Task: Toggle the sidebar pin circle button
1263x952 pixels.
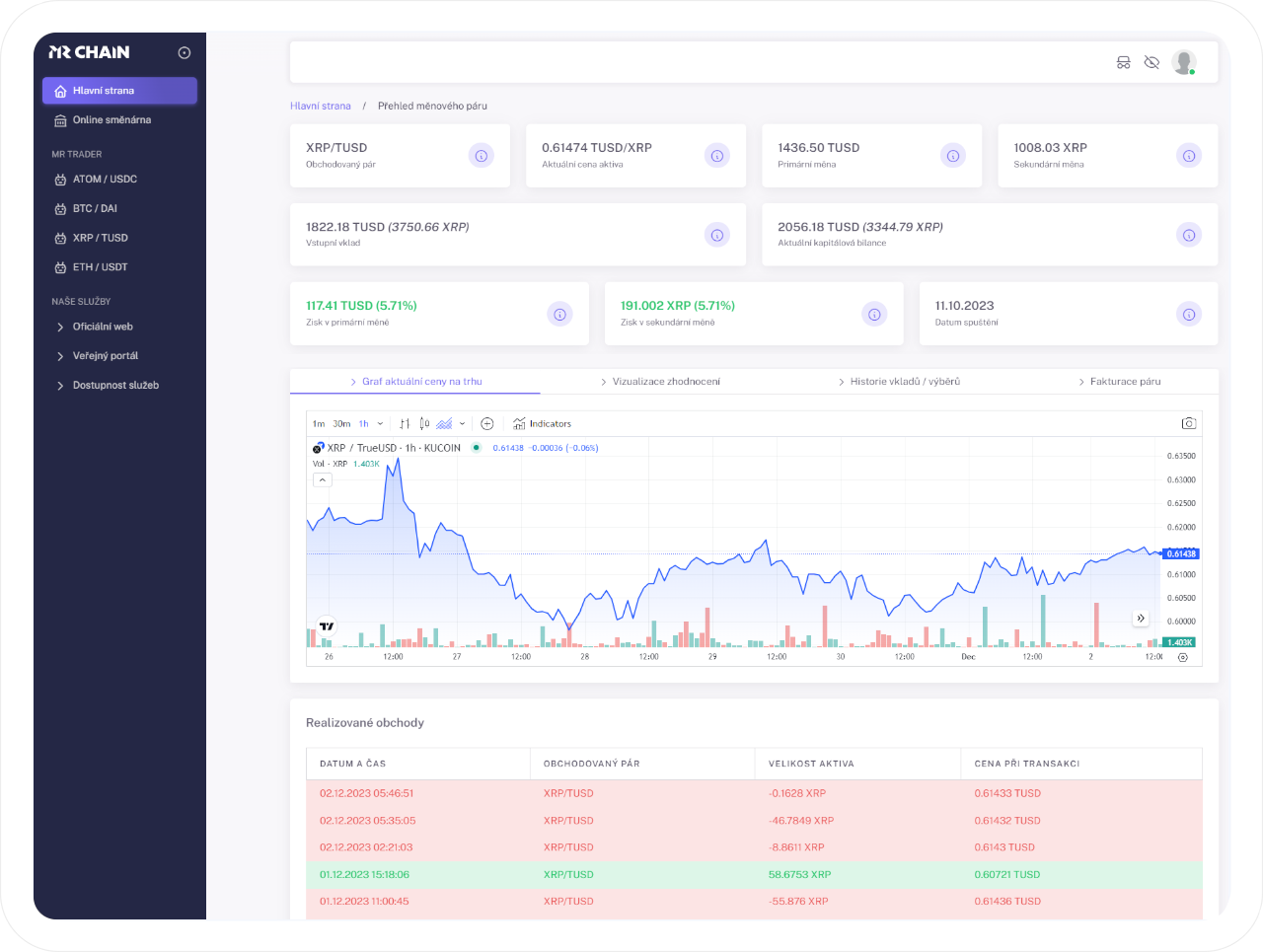Action: tap(185, 53)
